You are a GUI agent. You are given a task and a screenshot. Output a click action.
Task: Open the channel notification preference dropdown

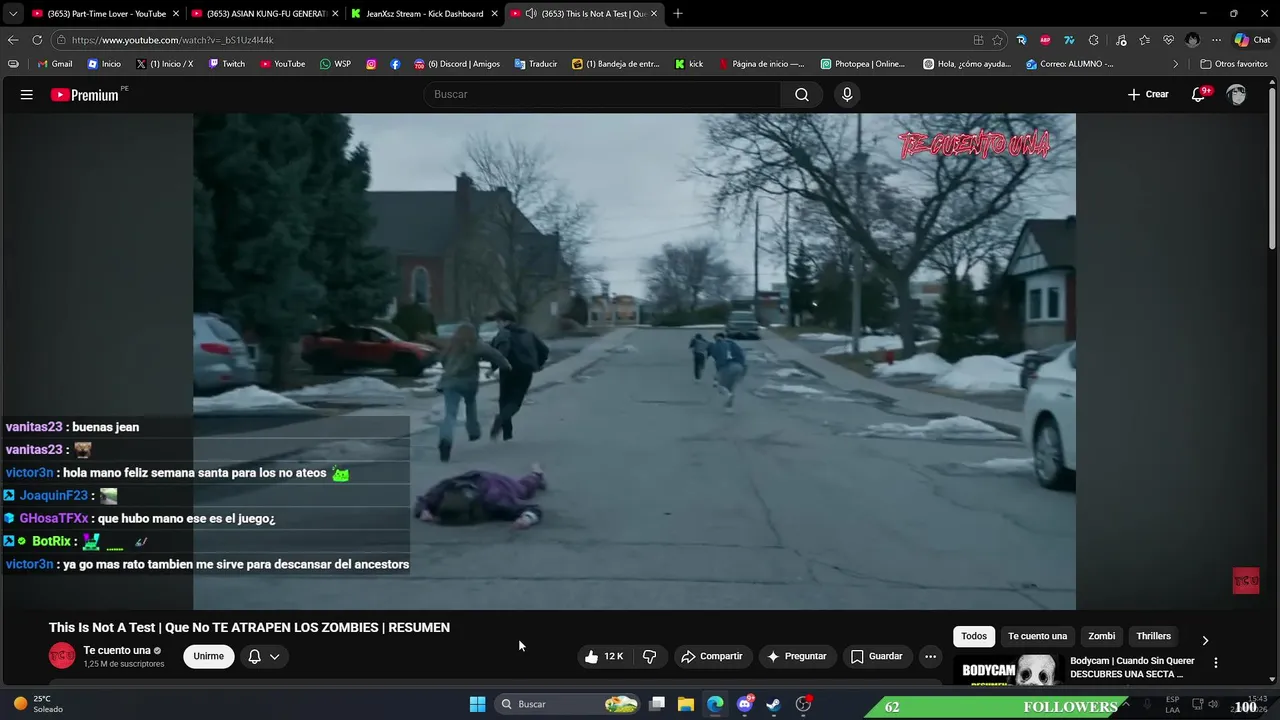(264, 656)
